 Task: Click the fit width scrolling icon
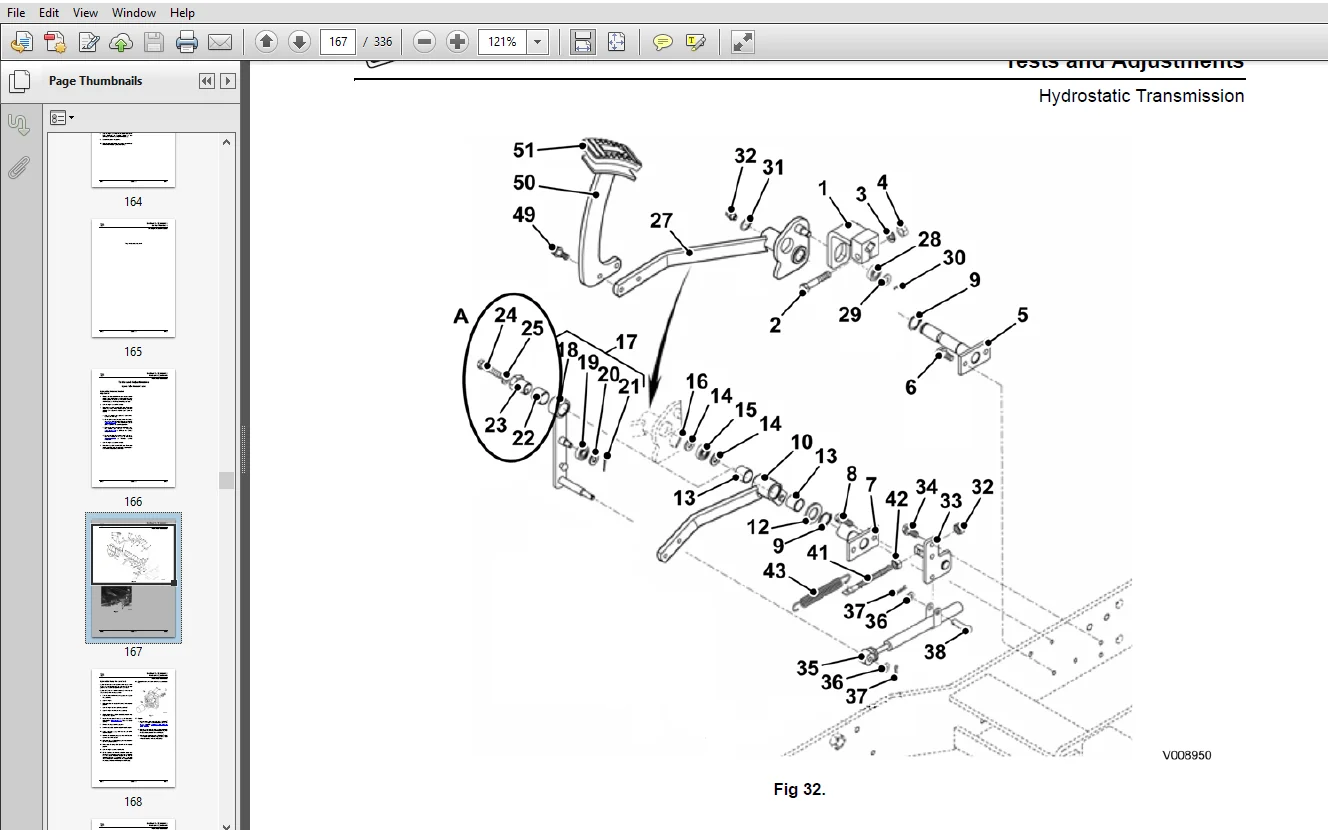point(583,42)
